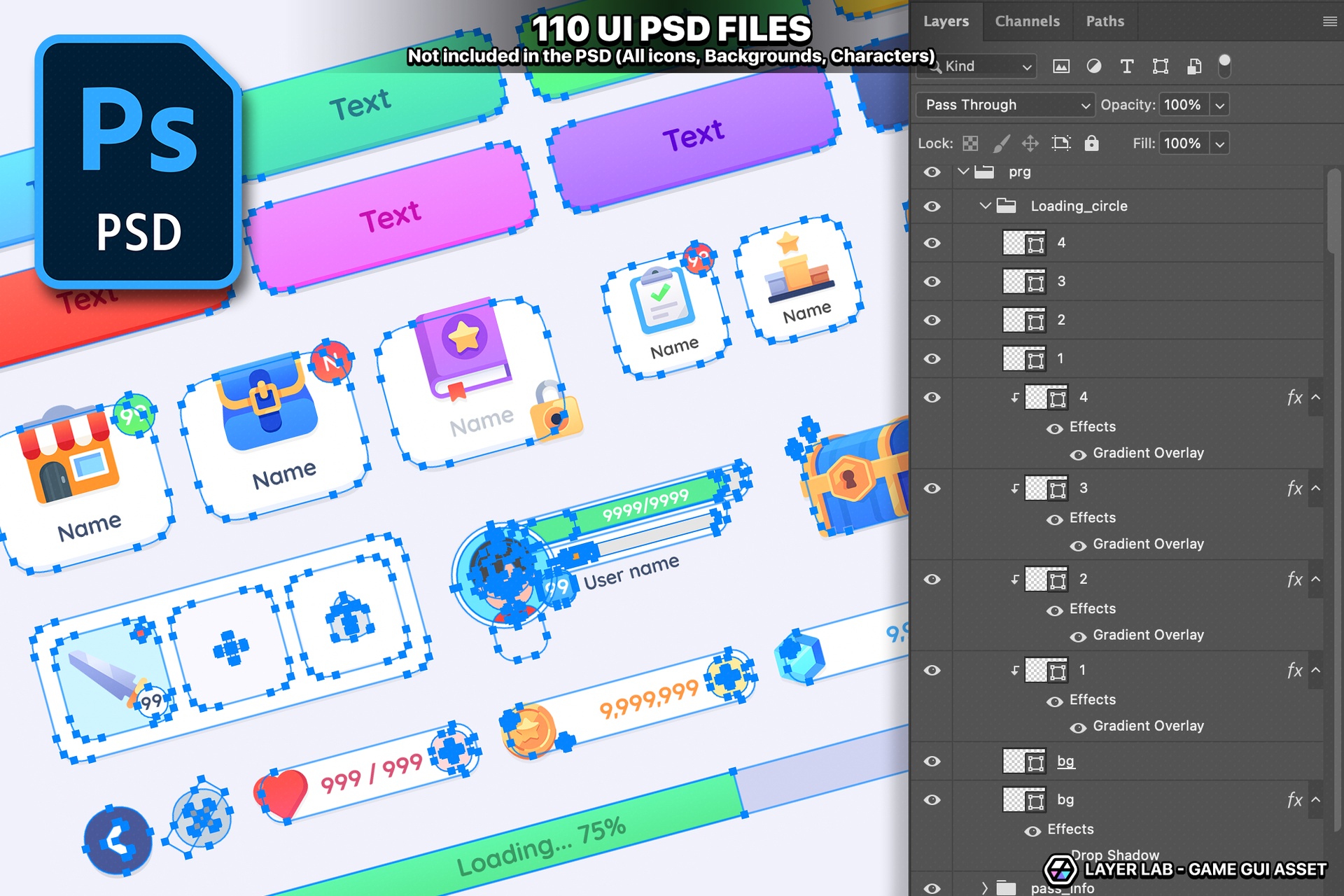
Task: Click the shape layer filter icon
Action: 1161,66
